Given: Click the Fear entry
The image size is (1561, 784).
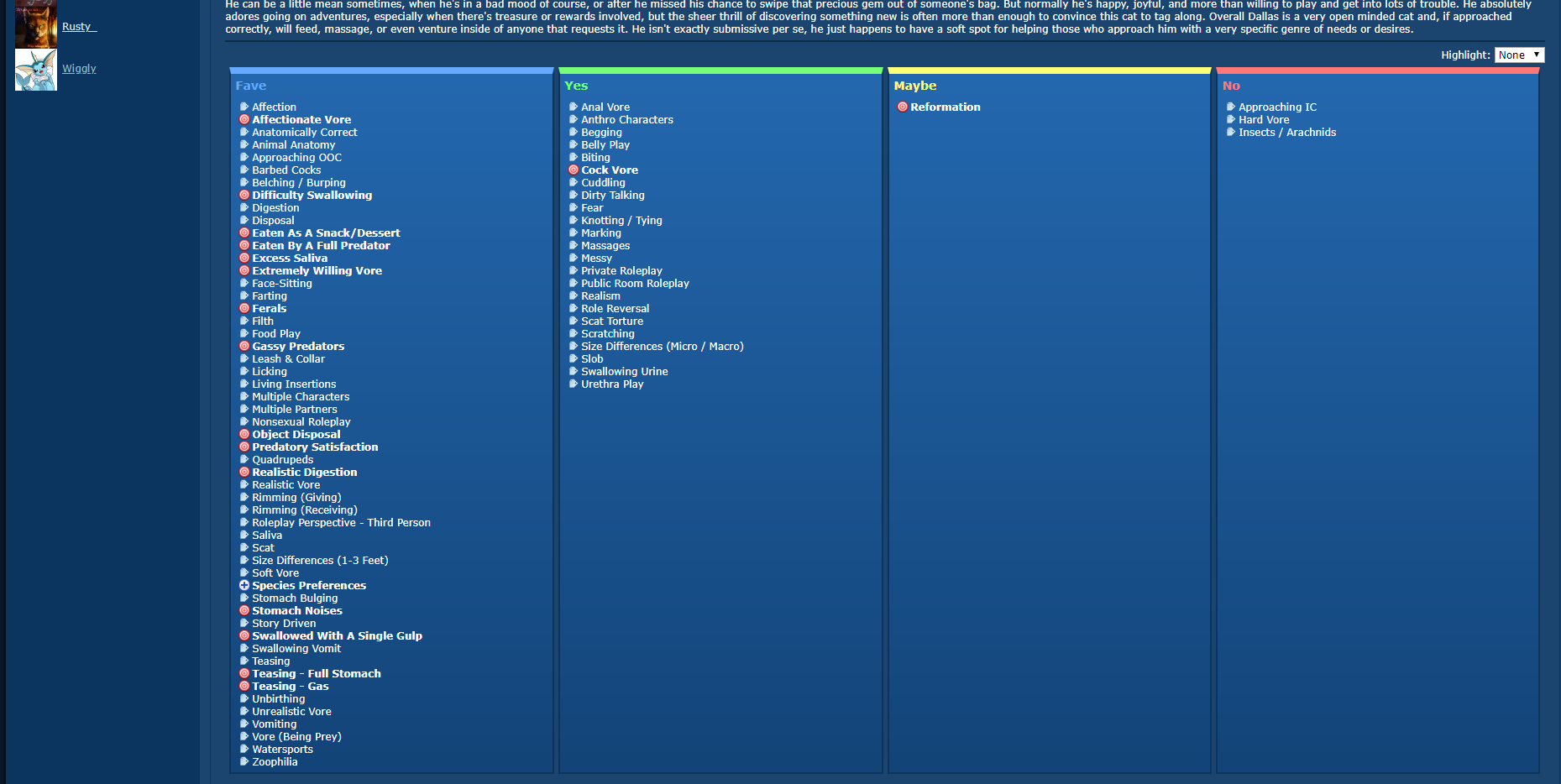Looking at the screenshot, I should (x=592, y=207).
